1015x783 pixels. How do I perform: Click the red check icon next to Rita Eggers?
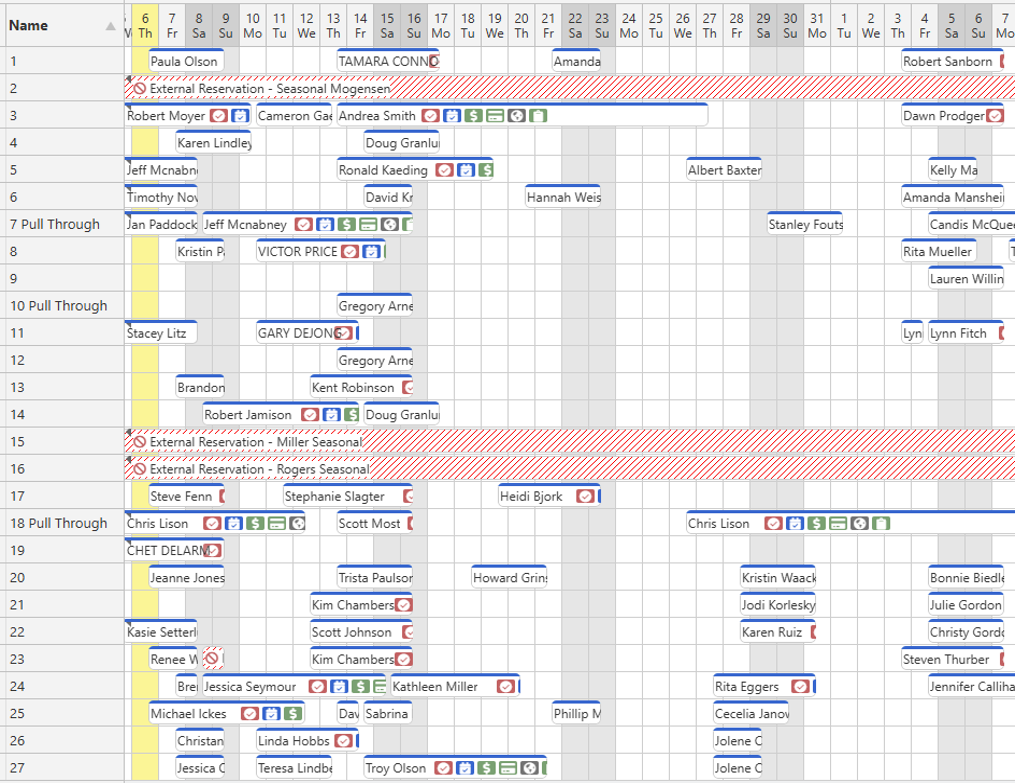click(800, 687)
